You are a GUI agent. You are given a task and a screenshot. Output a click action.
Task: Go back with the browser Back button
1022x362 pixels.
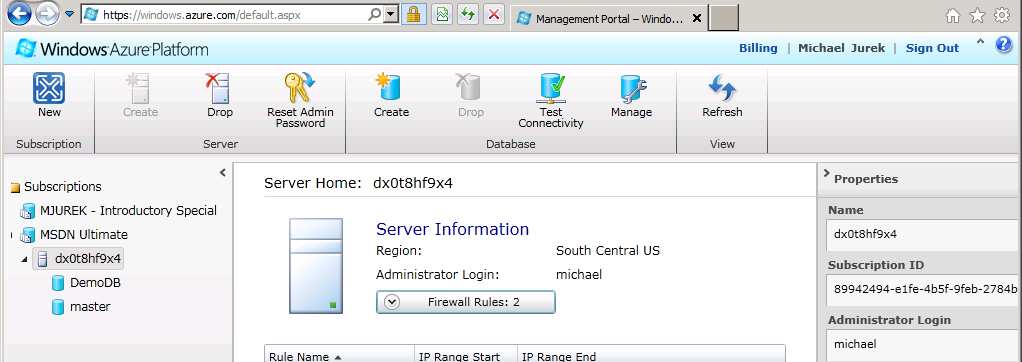pyautogui.click(x=20, y=14)
